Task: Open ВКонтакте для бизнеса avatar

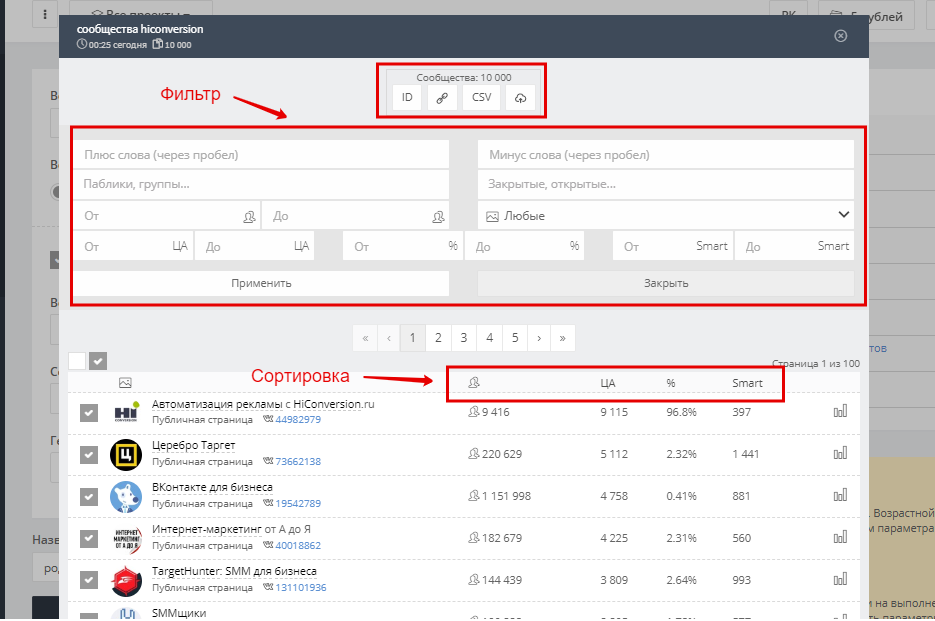Action: coord(126,496)
